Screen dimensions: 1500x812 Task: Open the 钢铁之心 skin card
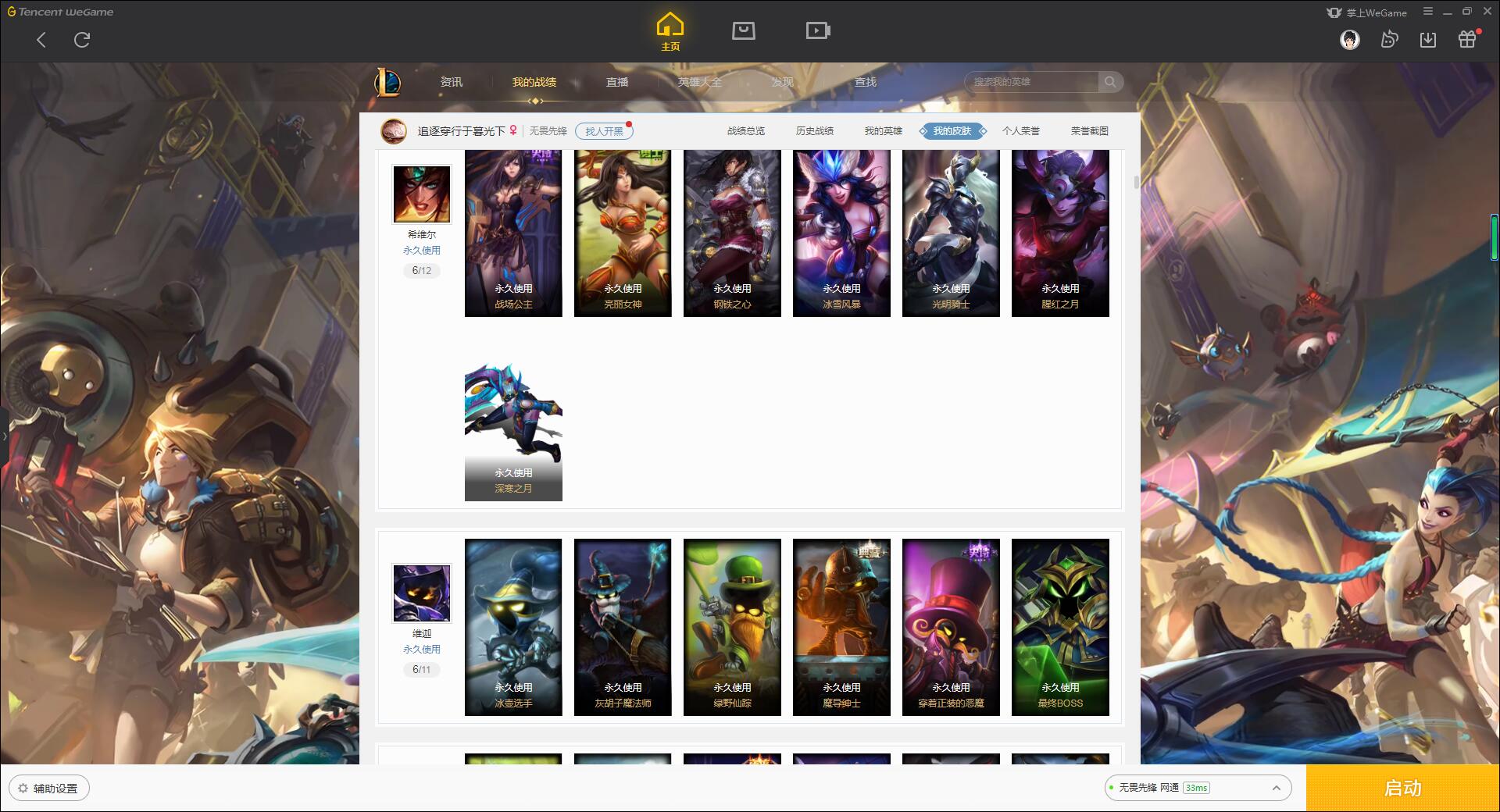pos(732,233)
